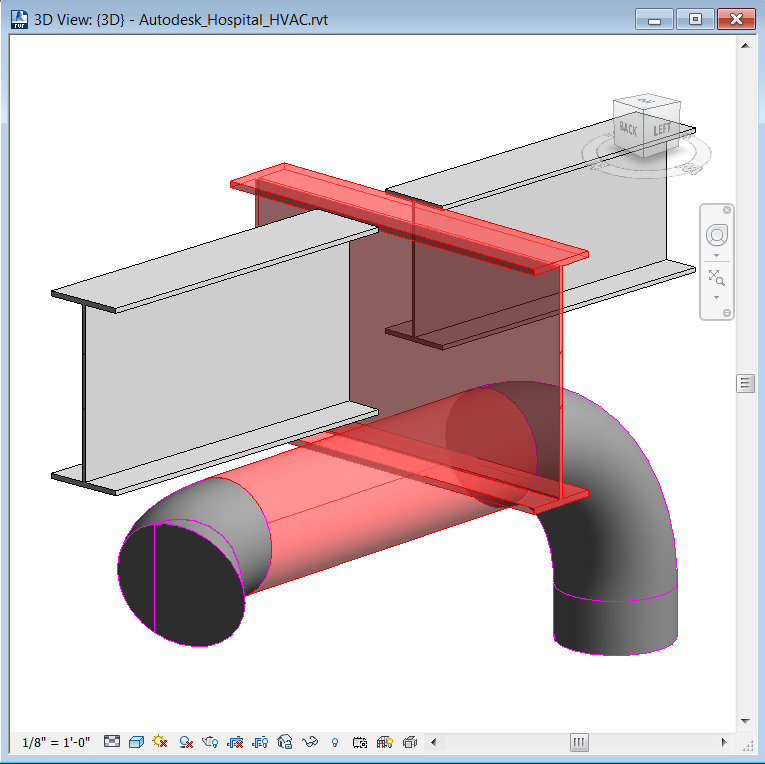Click the LEFT face of the ViewCube
The image size is (765, 764).
[x=661, y=129]
